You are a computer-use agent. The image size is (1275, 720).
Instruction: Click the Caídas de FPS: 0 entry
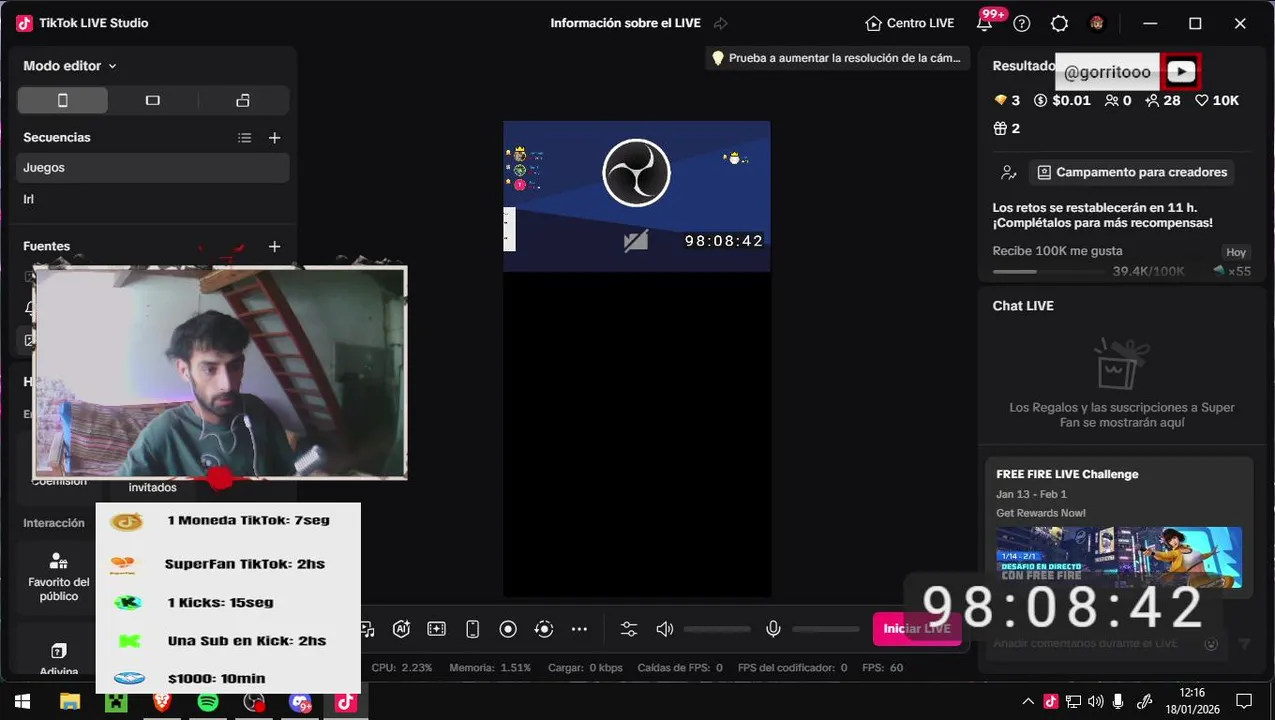coord(680,667)
